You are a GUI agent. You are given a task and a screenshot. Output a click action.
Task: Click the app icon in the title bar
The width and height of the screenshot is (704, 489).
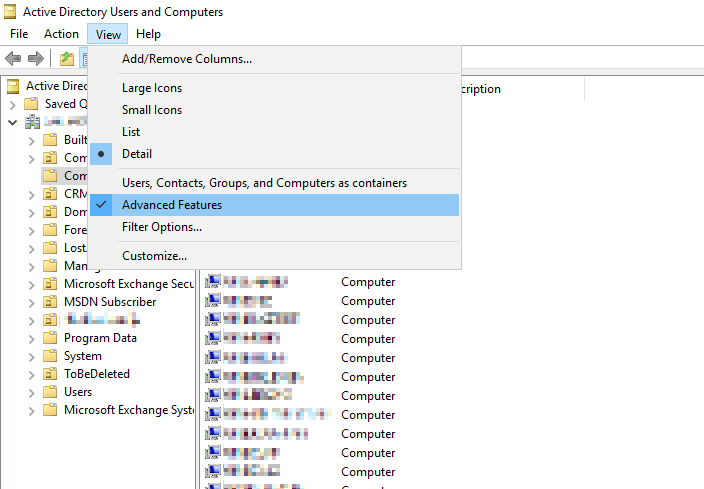click(x=10, y=12)
